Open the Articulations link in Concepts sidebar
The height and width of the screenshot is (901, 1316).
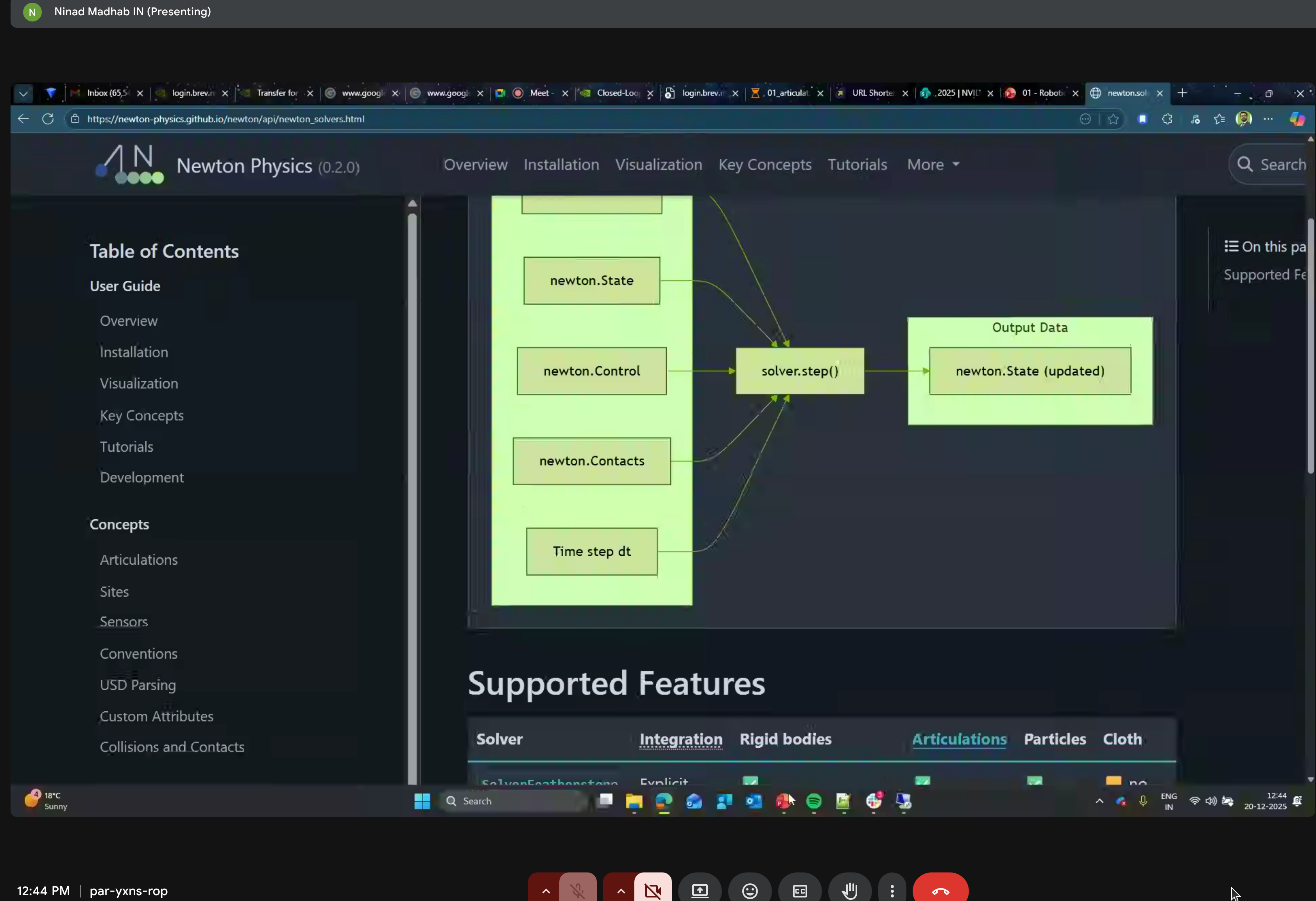click(x=139, y=559)
